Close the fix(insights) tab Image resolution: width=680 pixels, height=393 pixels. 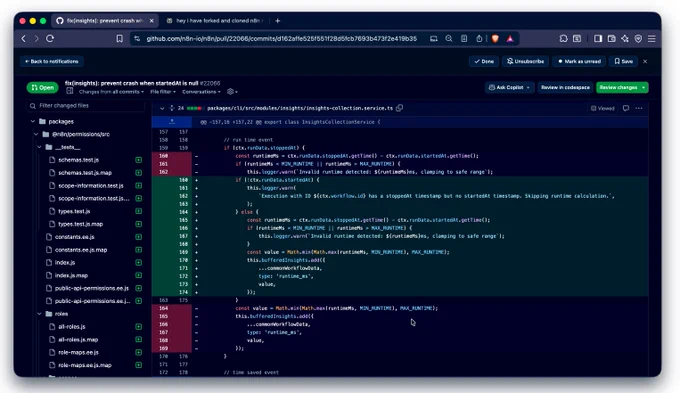point(151,20)
